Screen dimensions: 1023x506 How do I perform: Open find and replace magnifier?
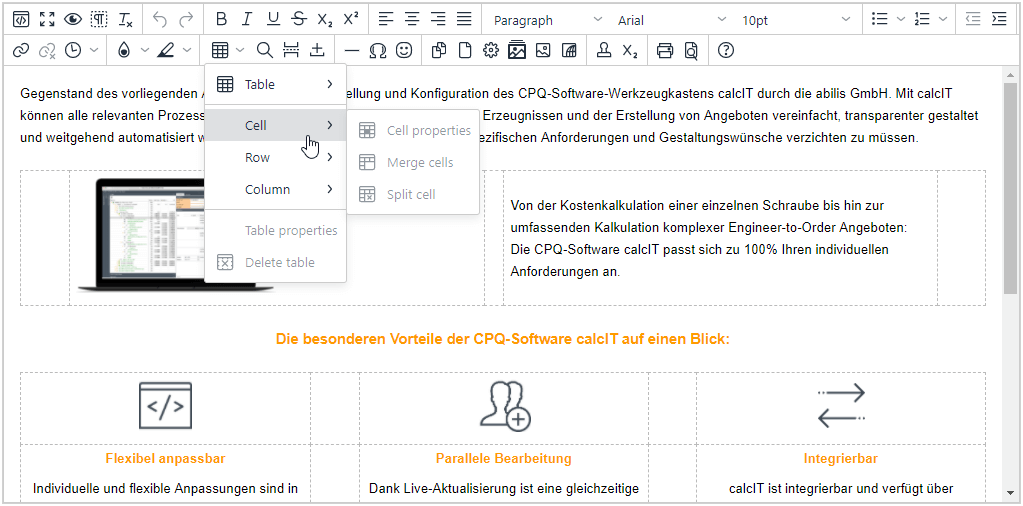(x=264, y=50)
